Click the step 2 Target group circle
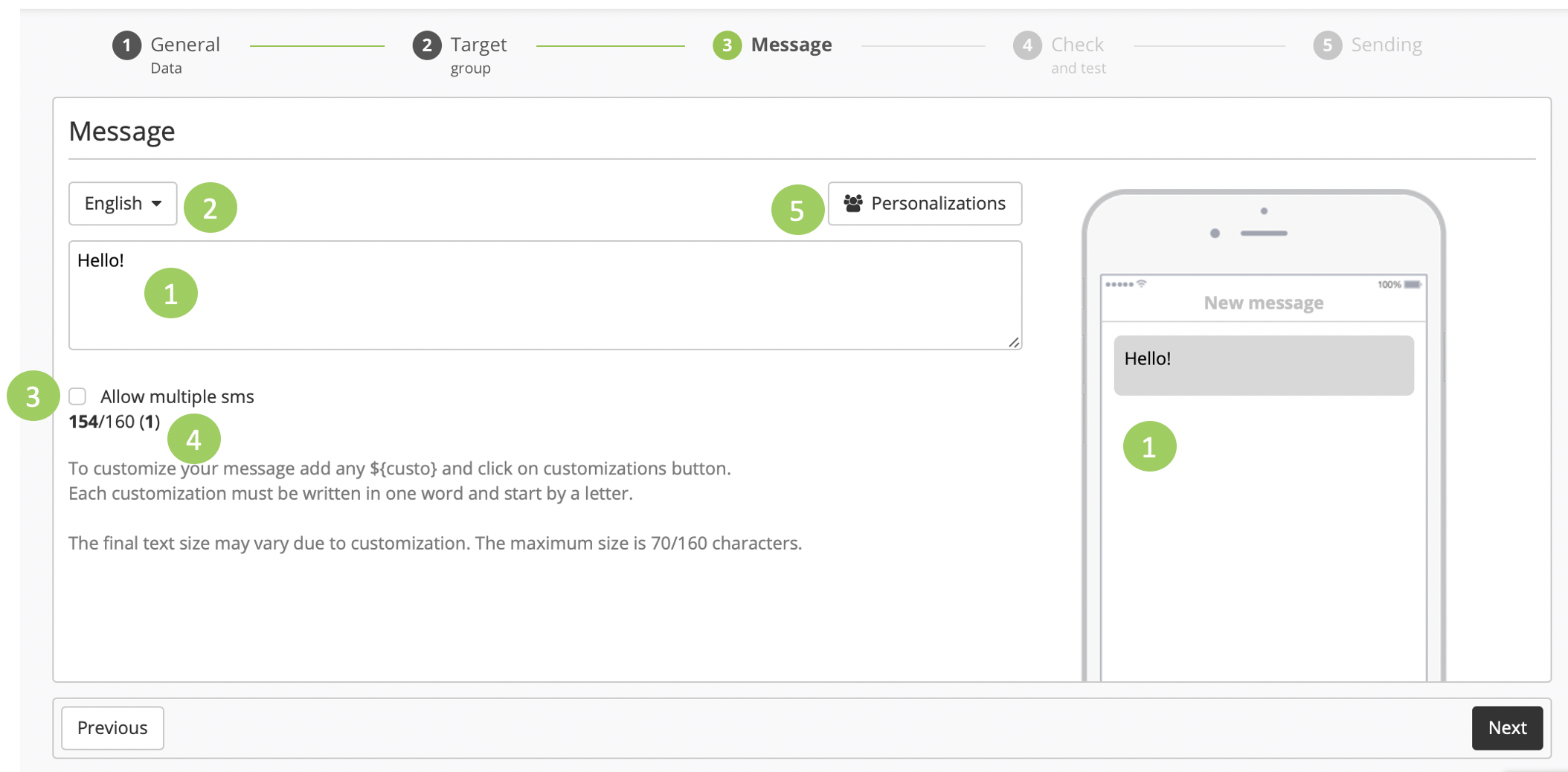1568x772 pixels. pyautogui.click(x=426, y=45)
